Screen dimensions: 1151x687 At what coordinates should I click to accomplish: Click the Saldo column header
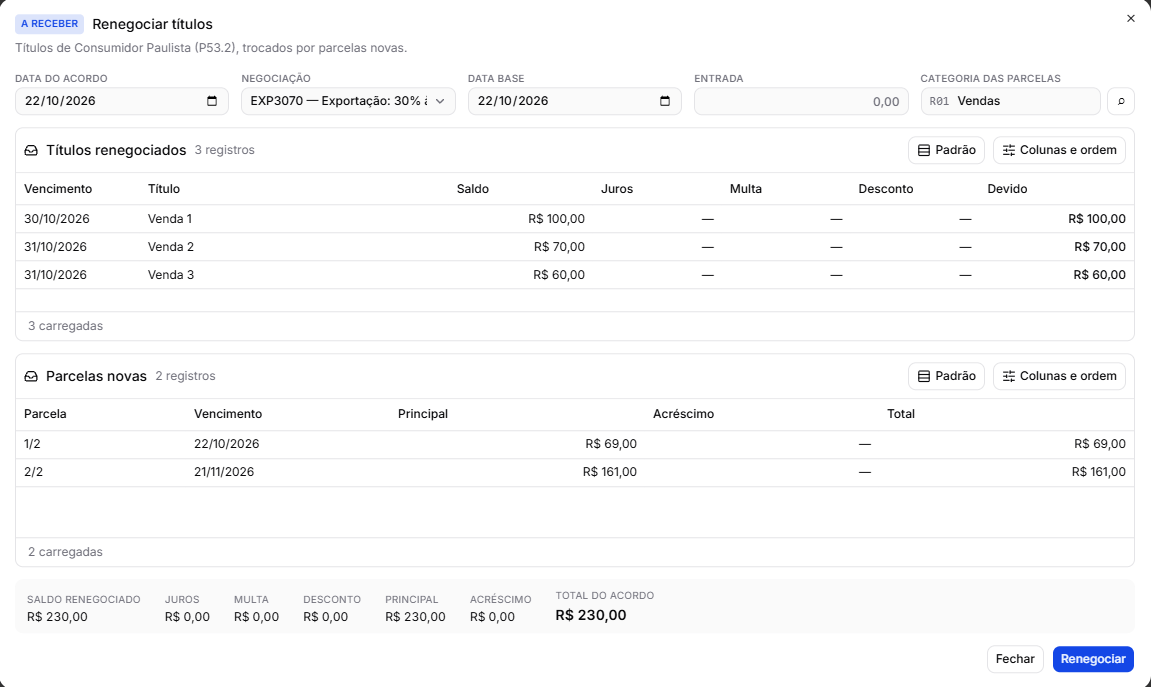473,189
